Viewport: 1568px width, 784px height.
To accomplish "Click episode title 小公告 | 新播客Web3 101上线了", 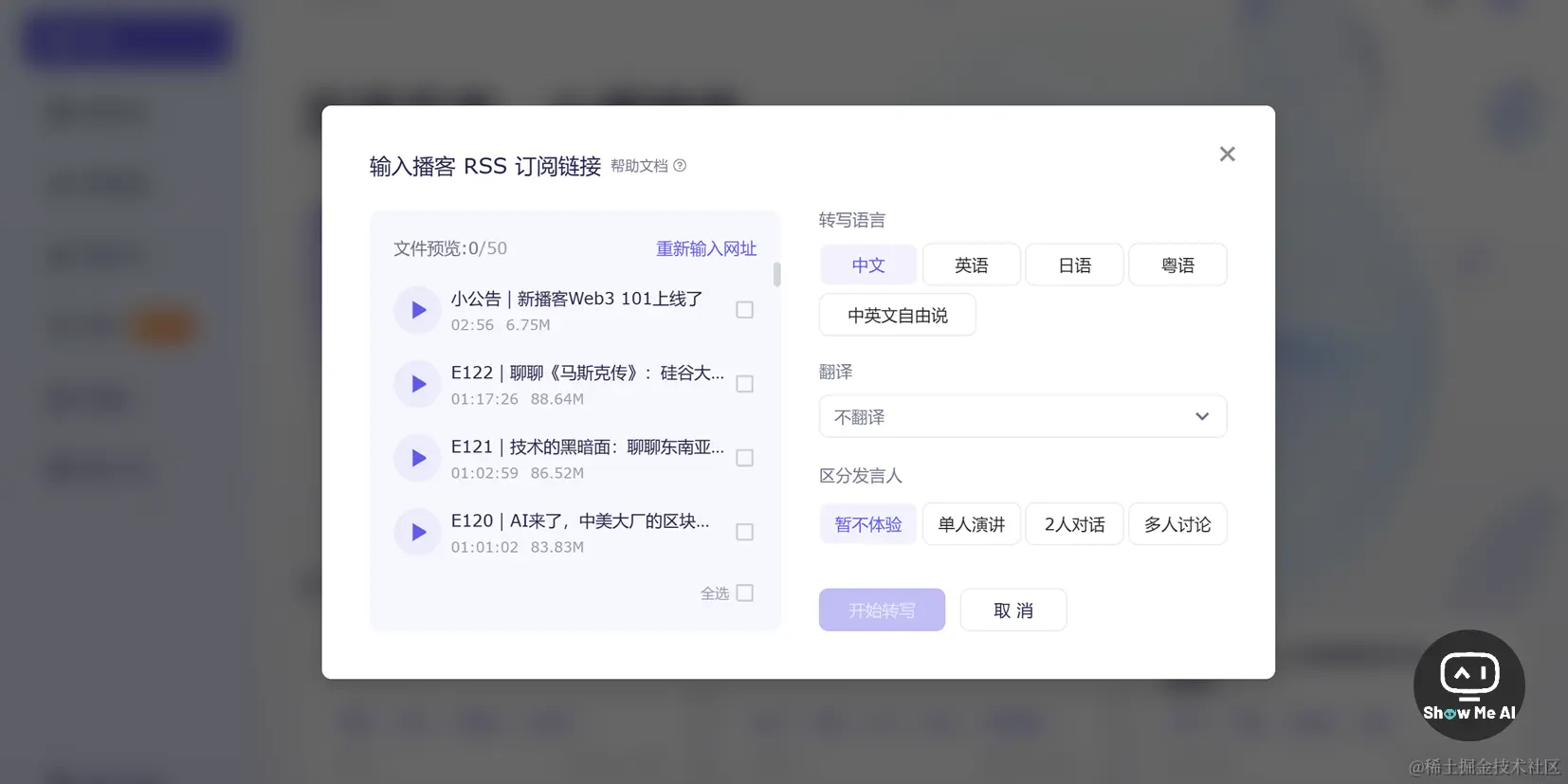I will pyautogui.click(x=576, y=299).
